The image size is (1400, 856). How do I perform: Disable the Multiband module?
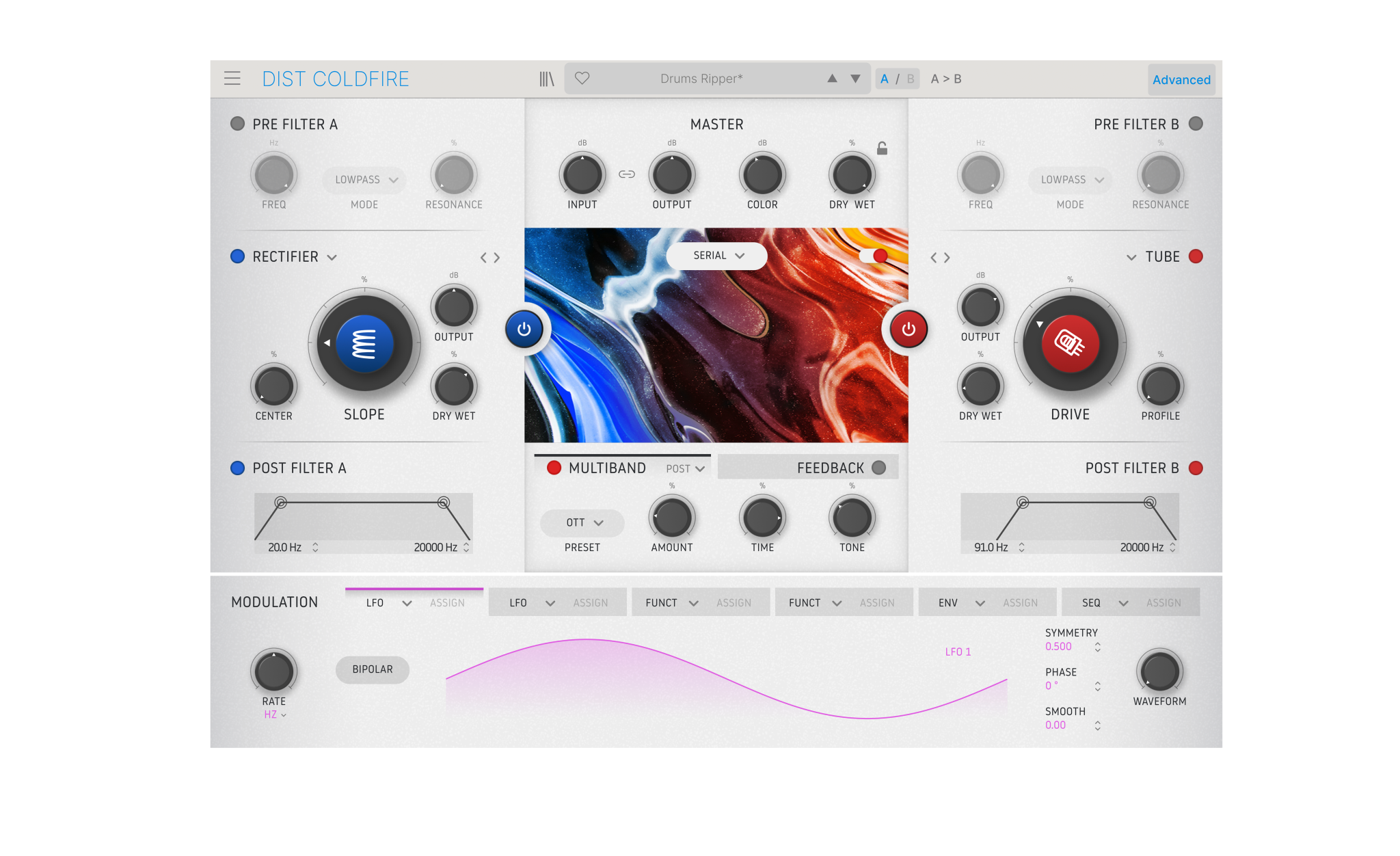coord(554,468)
